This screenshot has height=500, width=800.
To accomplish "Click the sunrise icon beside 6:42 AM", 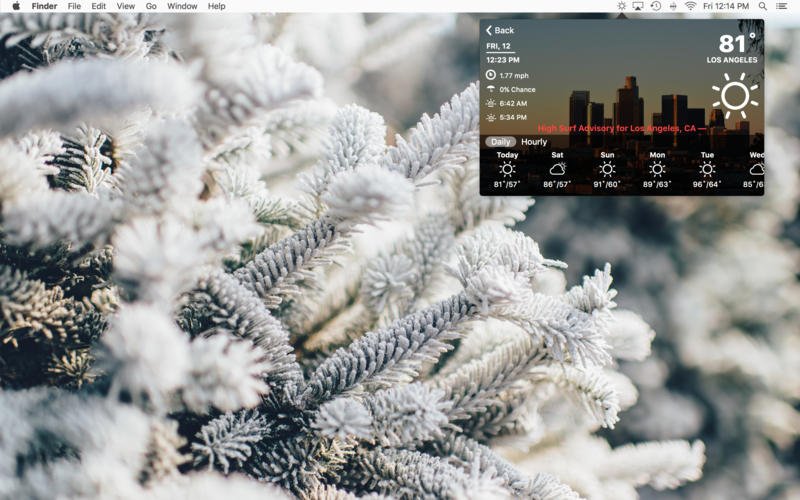I will [x=490, y=103].
